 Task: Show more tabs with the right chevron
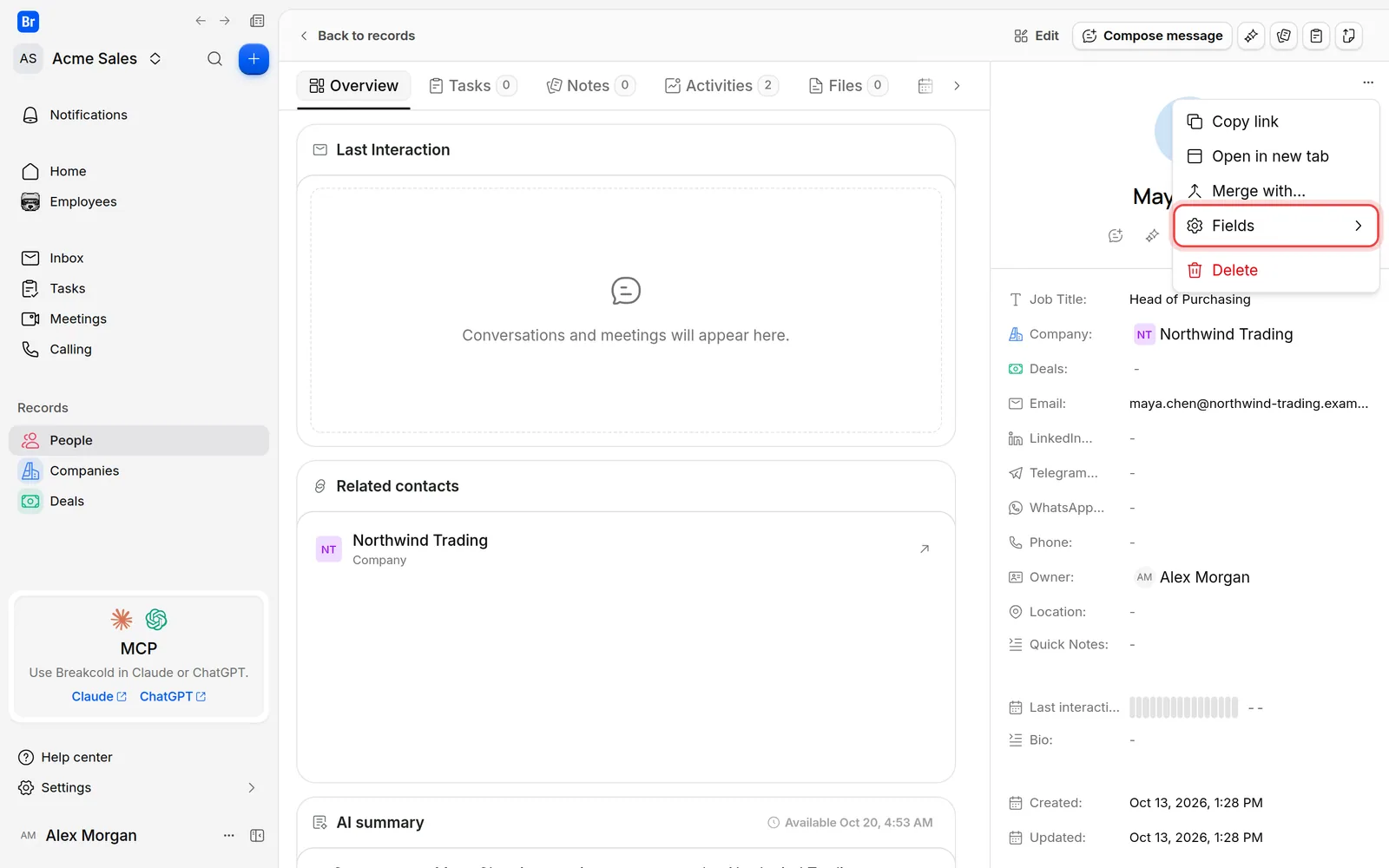pyautogui.click(x=957, y=86)
